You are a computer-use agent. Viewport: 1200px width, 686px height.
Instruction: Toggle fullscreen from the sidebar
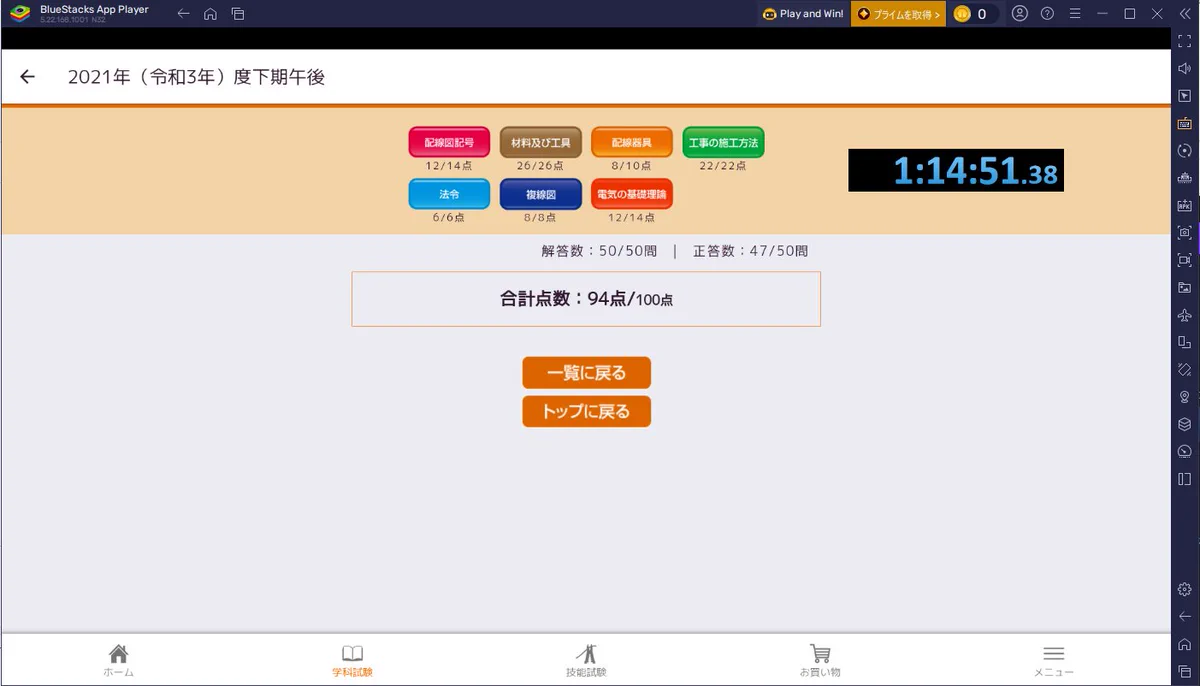tap(1185, 41)
